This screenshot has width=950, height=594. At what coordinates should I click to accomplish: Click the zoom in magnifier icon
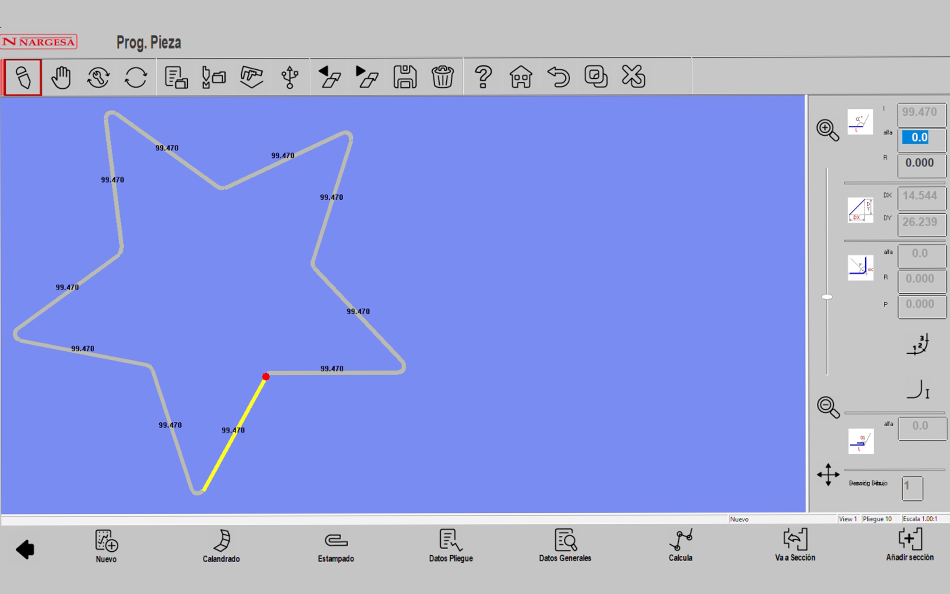[828, 130]
